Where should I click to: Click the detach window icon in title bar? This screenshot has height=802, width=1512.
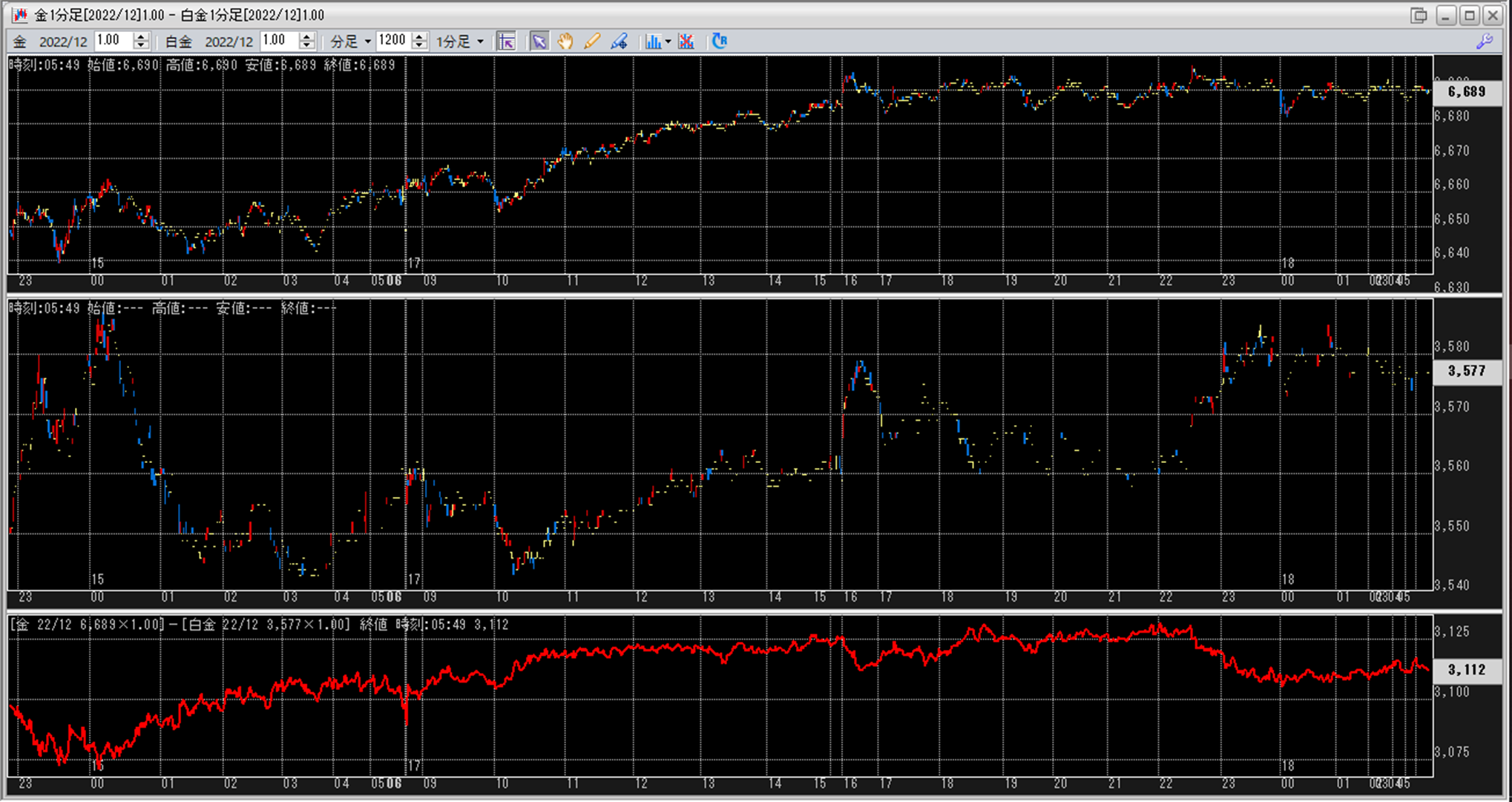click(1419, 15)
